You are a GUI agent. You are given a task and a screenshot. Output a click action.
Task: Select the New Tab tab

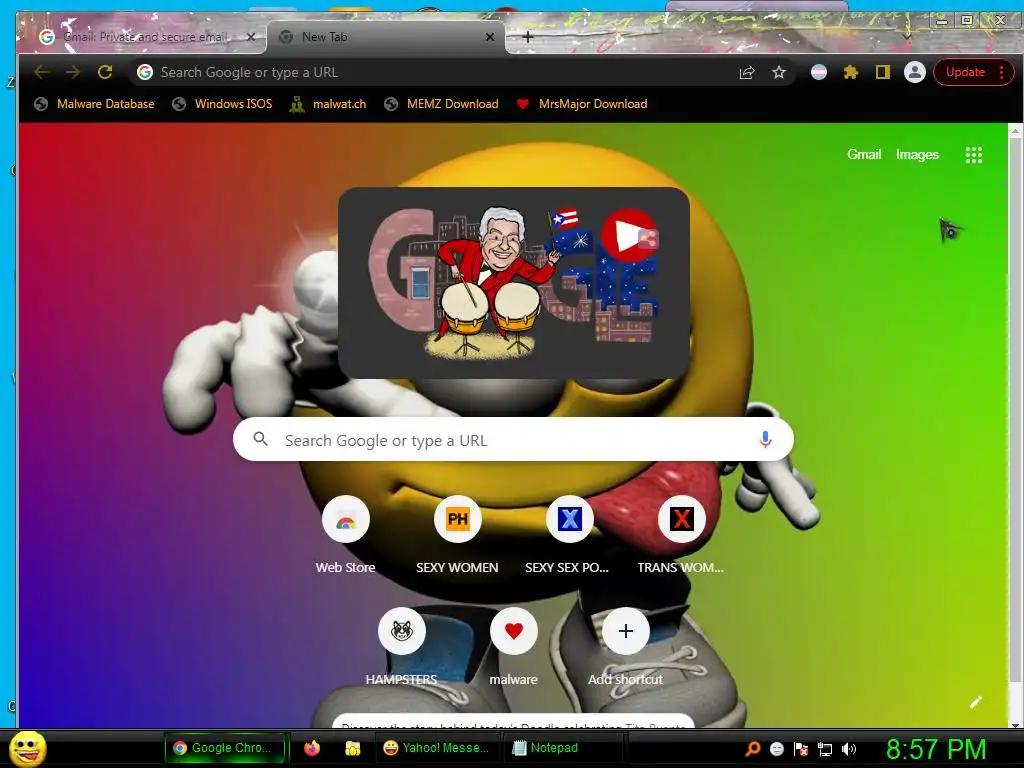tap(385, 37)
